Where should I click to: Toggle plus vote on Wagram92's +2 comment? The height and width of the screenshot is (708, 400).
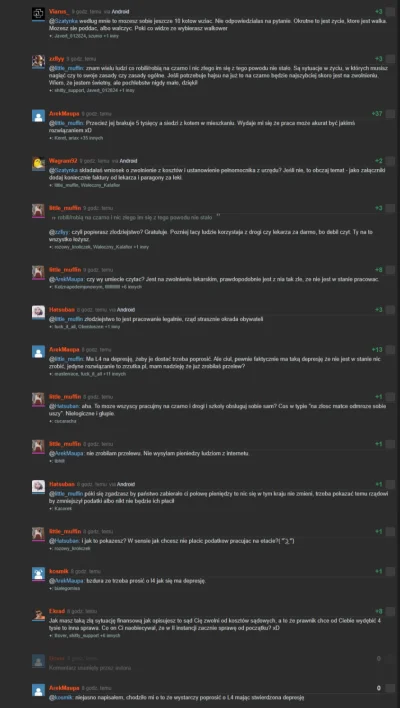pyautogui.click(x=391, y=161)
